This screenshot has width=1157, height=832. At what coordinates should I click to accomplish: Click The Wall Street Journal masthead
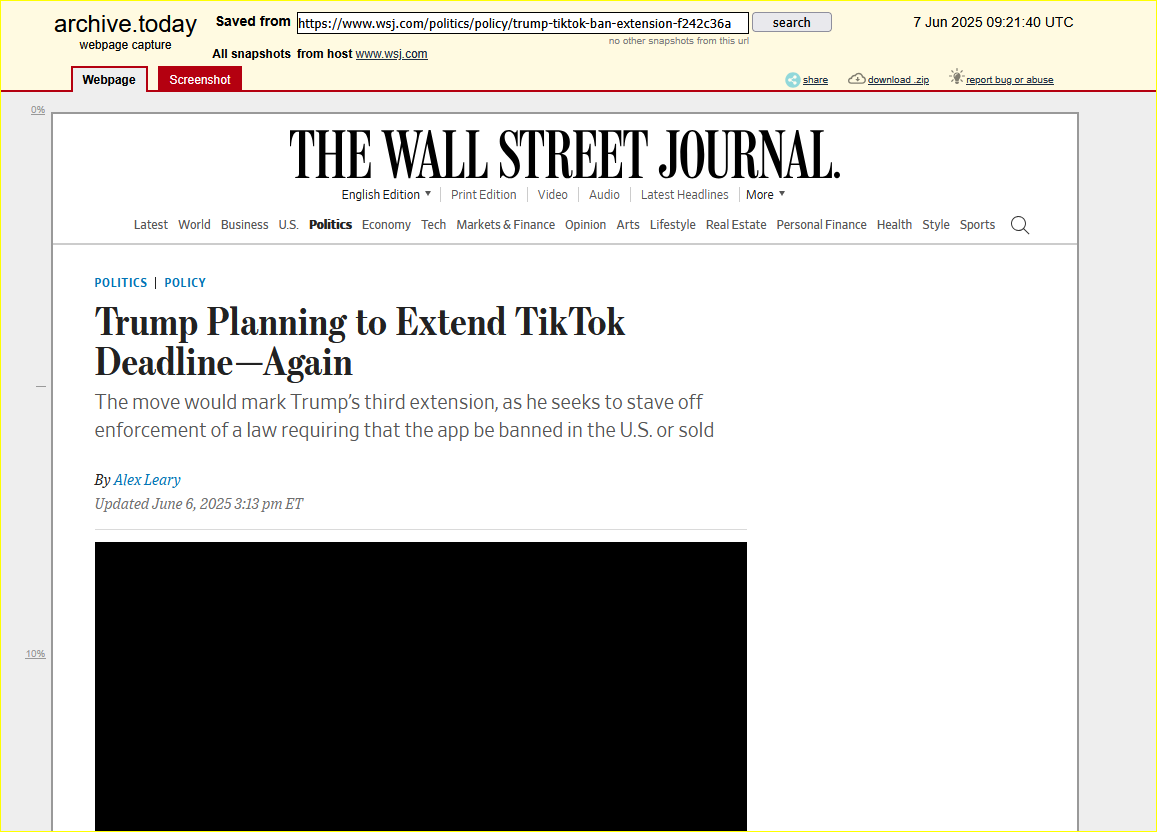click(565, 154)
